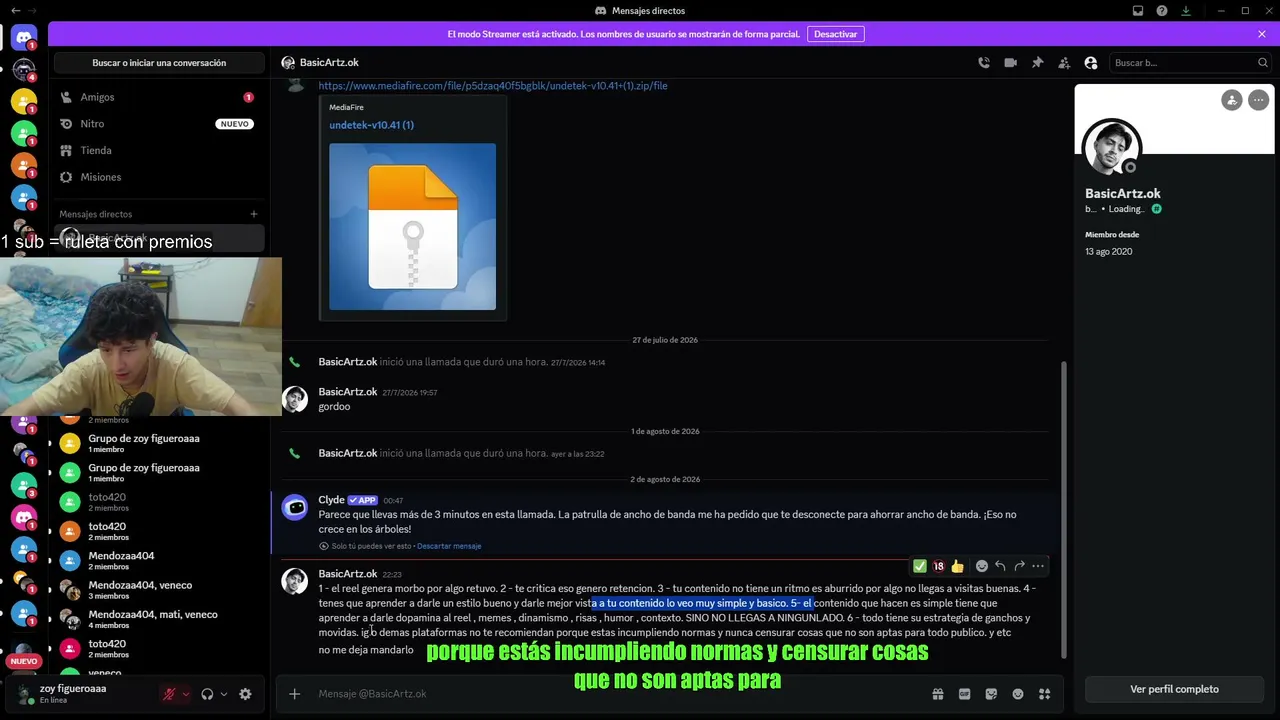Search within the Buscar conversation field
1280x720 pixels.
tap(1189, 62)
